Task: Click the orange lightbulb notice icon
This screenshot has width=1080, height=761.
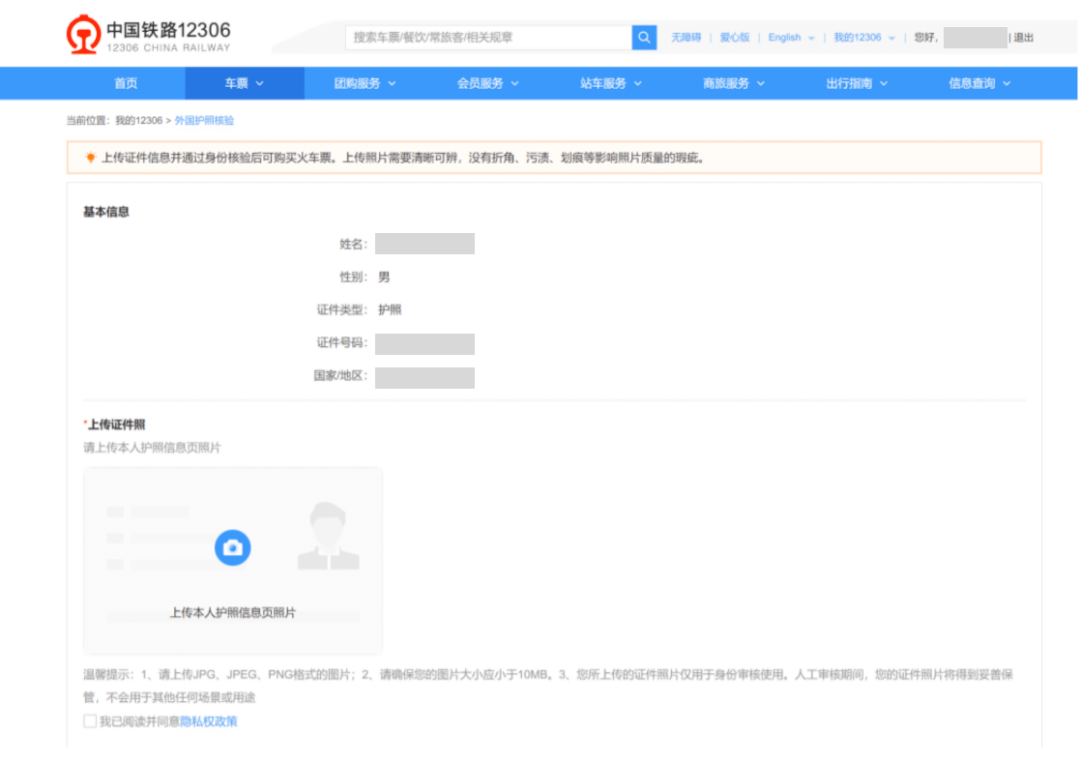Action: pyautogui.click(x=90, y=158)
